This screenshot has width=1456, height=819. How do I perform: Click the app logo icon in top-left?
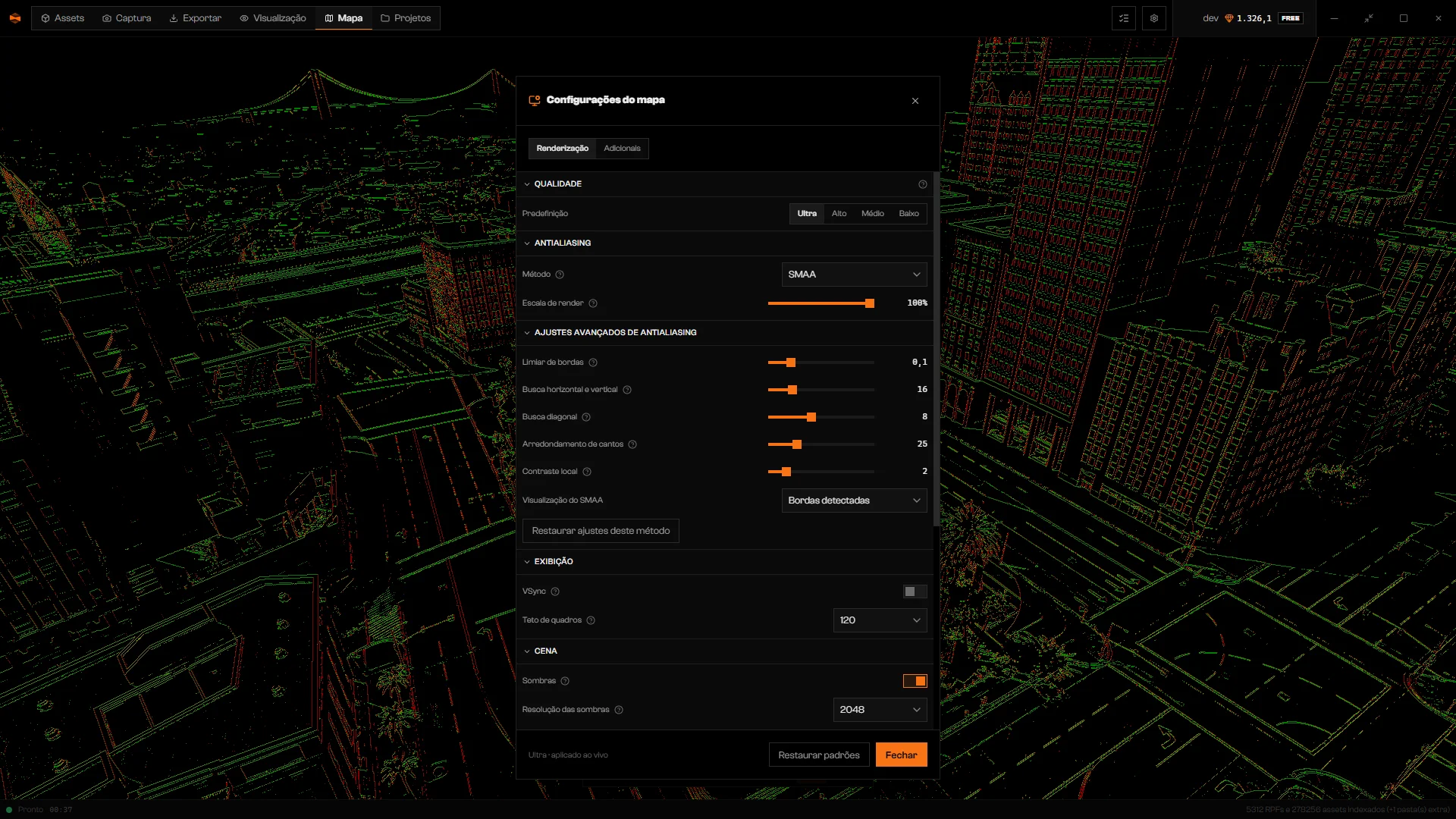coord(15,18)
